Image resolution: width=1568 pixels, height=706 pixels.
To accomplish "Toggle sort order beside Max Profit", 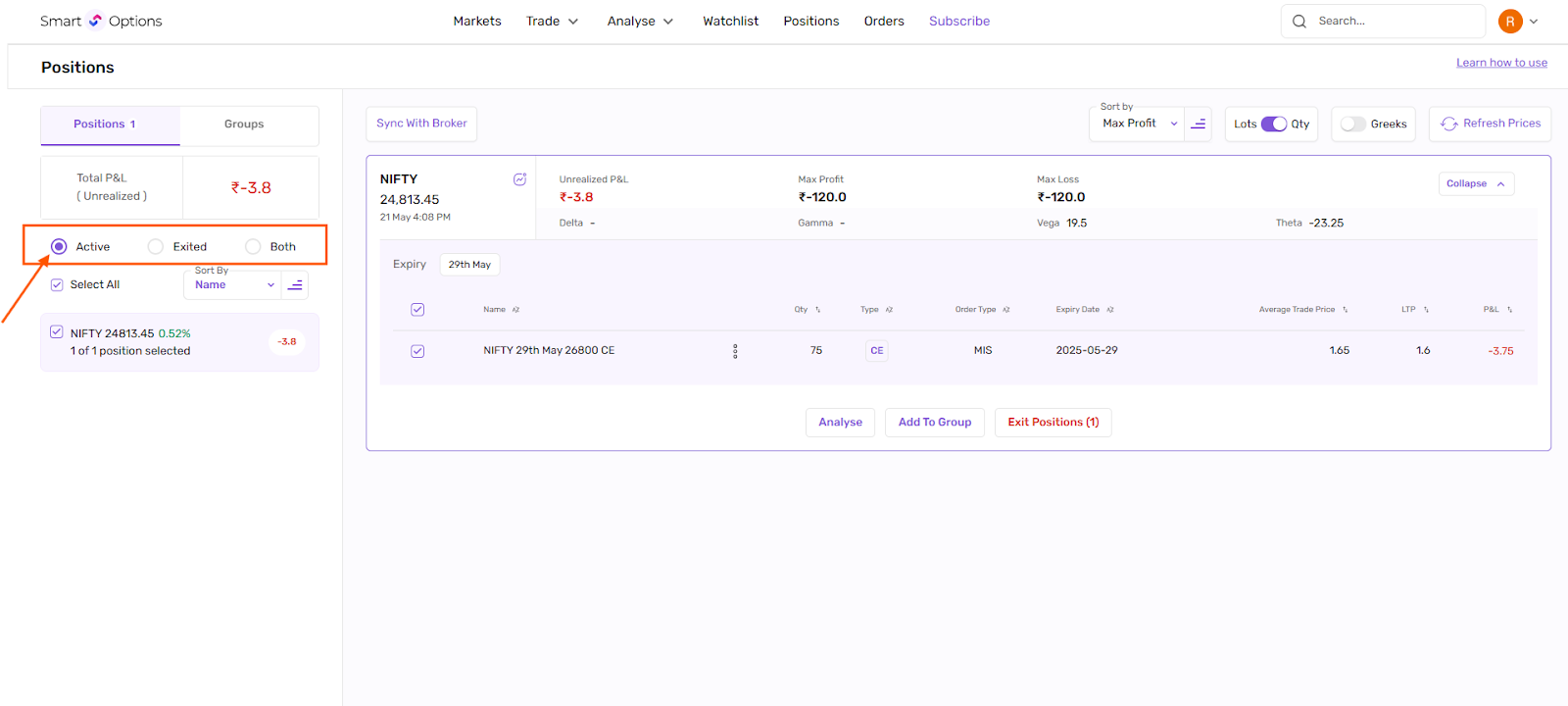I will point(1198,124).
